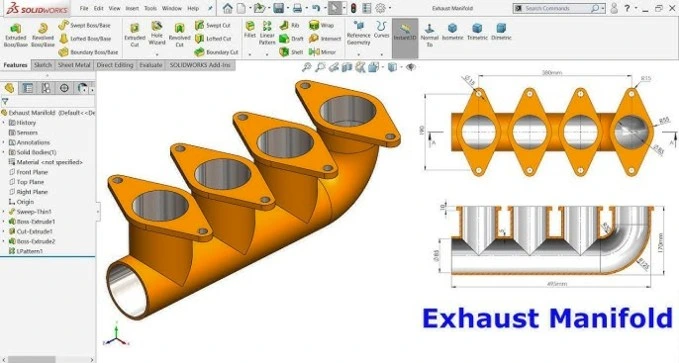Image resolution: width=679 pixels, height=363 pixels.
Task: Open the Curves dropdown arrow
Action: coord(382,55)
